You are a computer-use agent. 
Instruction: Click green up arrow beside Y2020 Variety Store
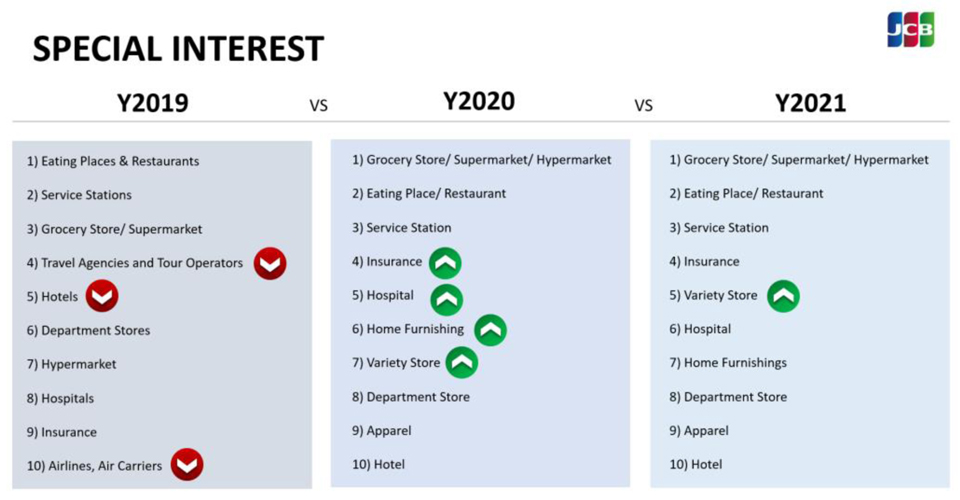[462, 362]
